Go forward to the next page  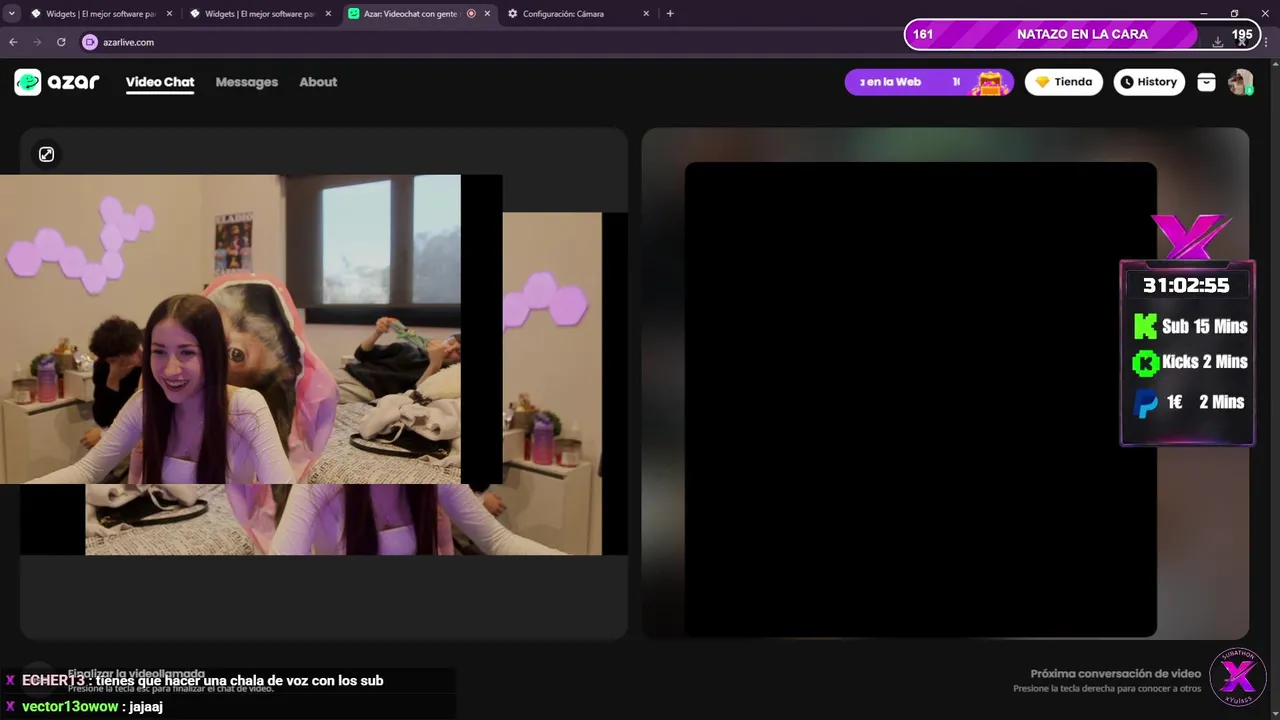pyautogui.click(x=37, y=42)
